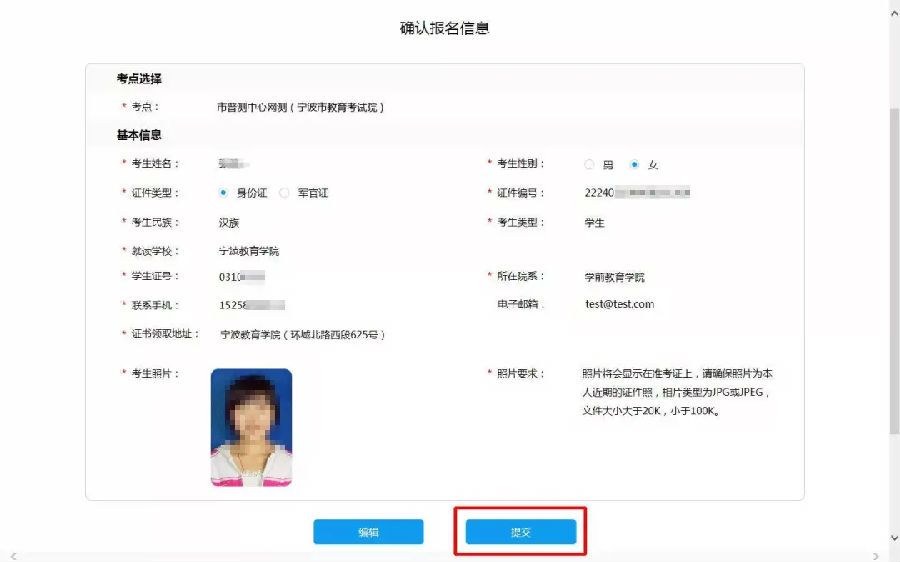The height and width of the screenshot is (562, 900).
Task: Click the candidate ID photo thumbnail
Action: [251, 427]
